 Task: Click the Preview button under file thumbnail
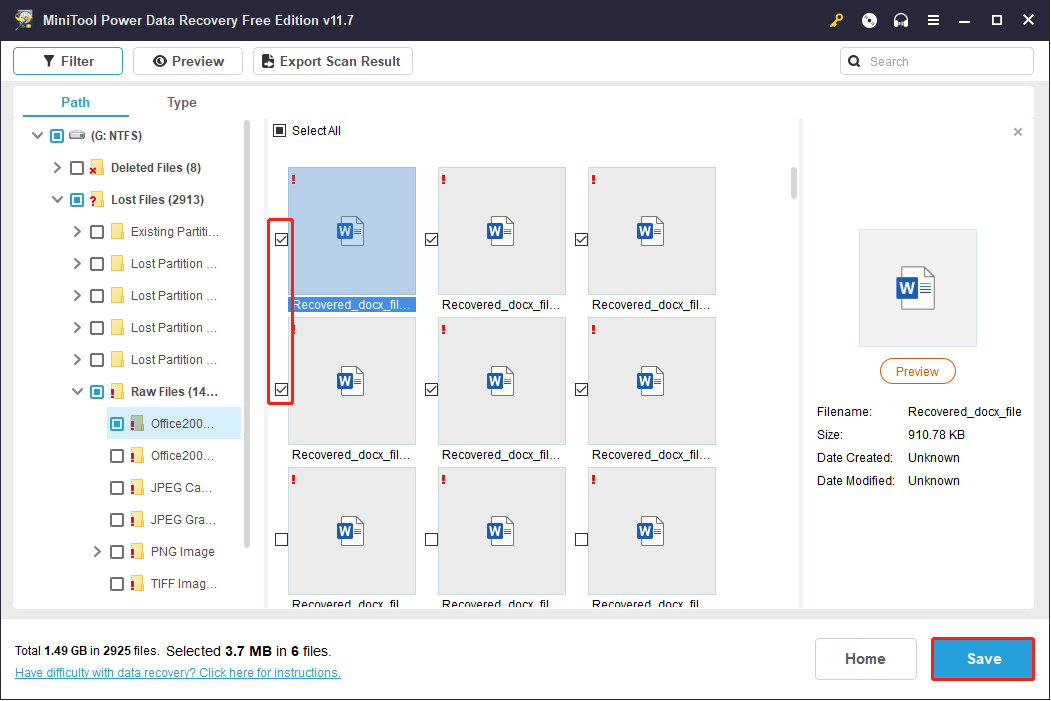point(917,371)
